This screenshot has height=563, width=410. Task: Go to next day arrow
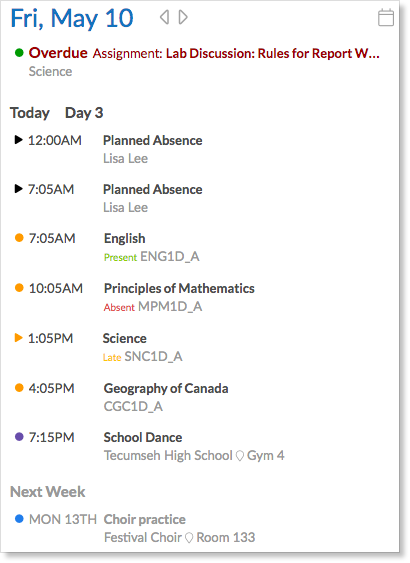(x=183, y=17)
